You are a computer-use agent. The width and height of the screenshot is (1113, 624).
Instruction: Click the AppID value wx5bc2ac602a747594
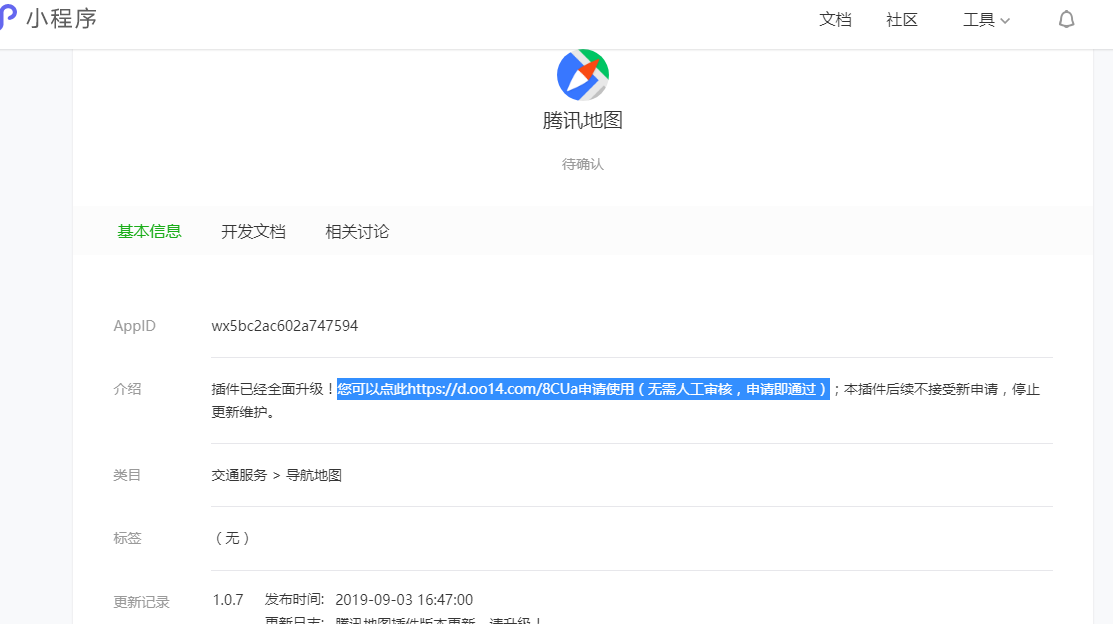coord(285,326)
